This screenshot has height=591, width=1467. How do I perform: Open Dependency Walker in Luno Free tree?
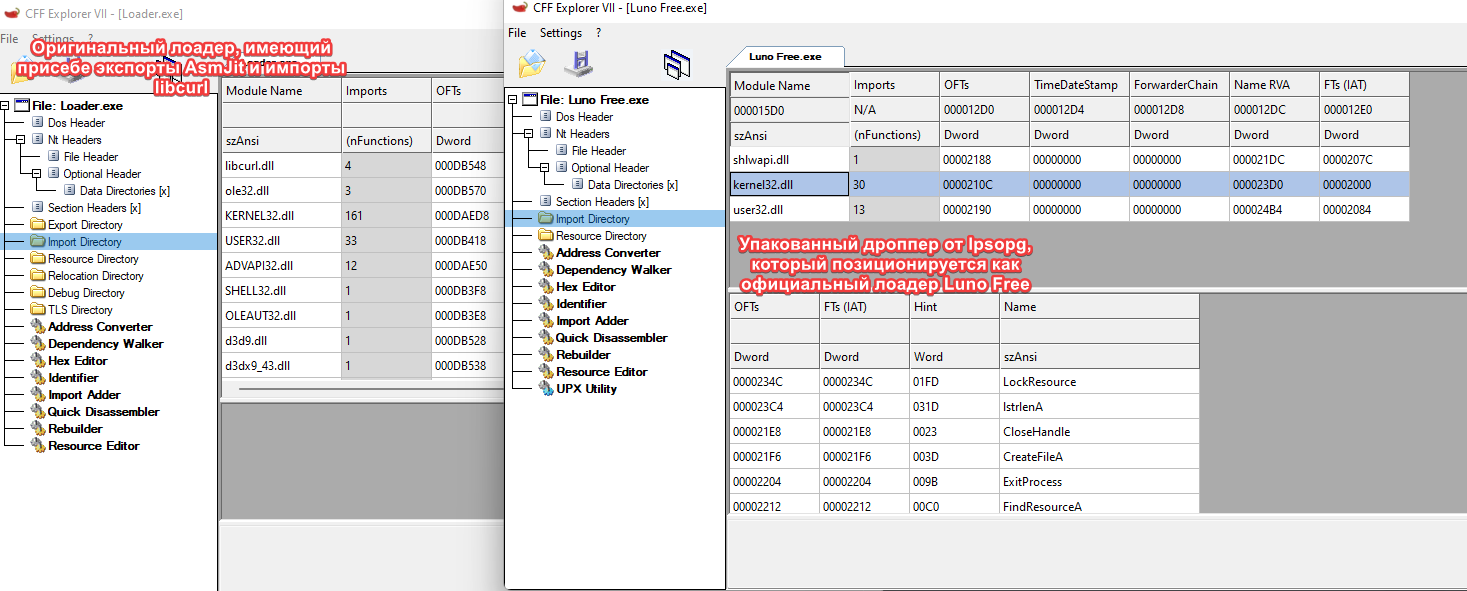tap(613, 270)
